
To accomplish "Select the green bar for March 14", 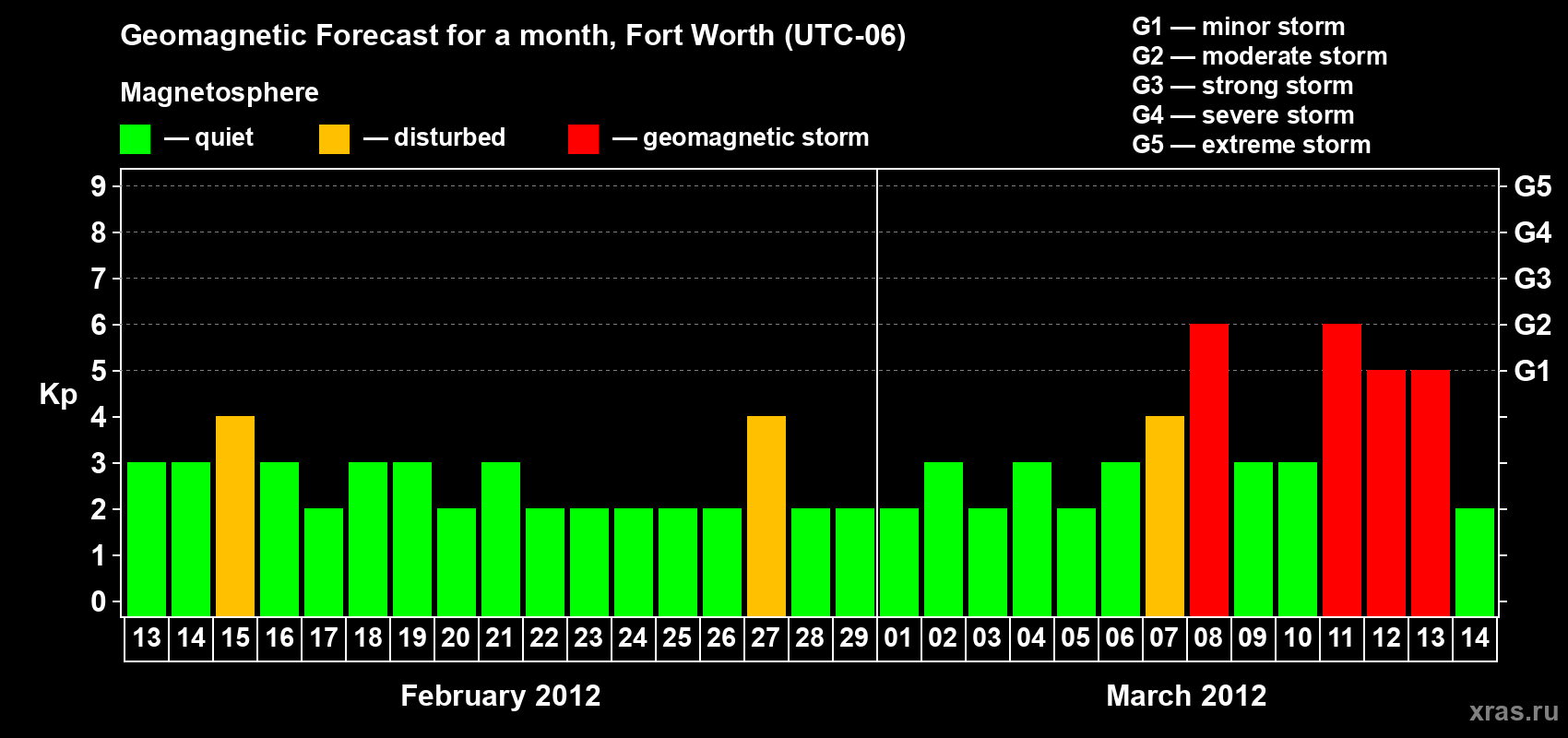I will click(1475, 562).
